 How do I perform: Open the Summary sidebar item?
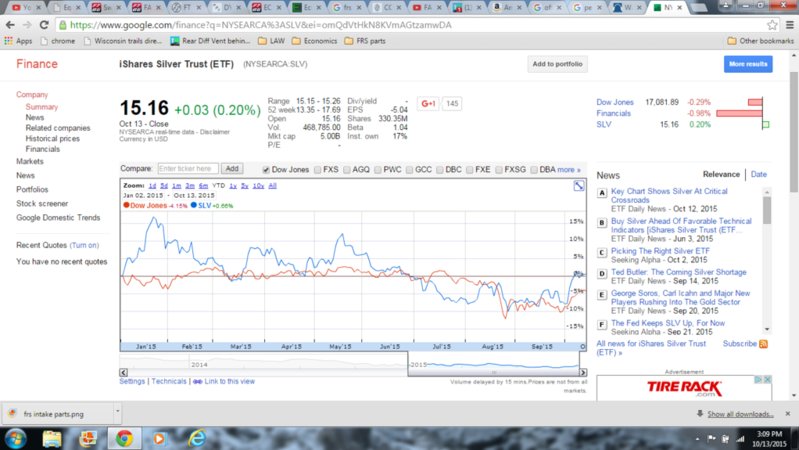tap(42, 107)
